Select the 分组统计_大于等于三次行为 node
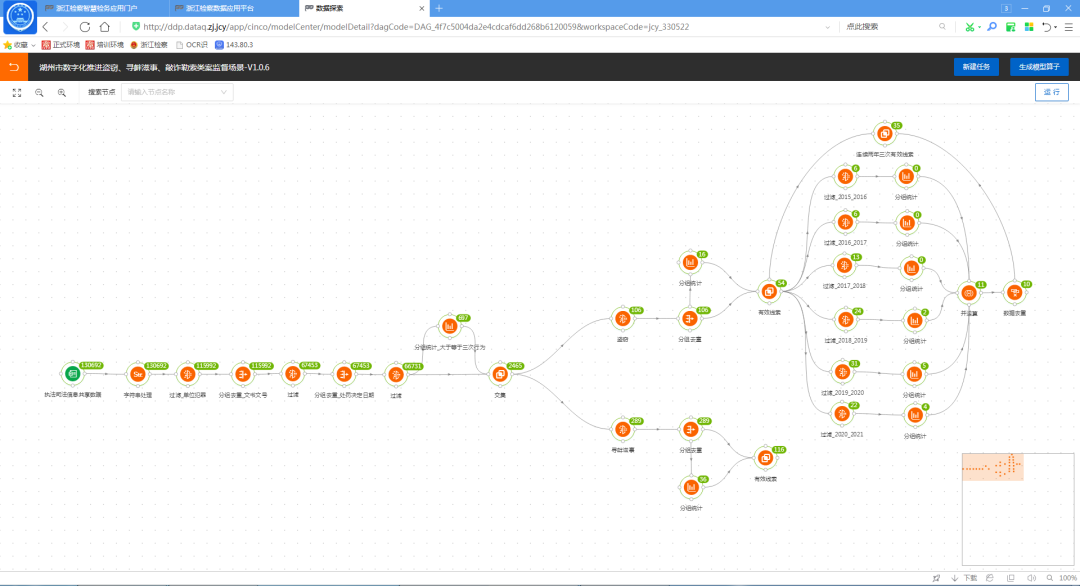Image resolution: width=1080 pixels, height=586 pixels. click(449, 326)
